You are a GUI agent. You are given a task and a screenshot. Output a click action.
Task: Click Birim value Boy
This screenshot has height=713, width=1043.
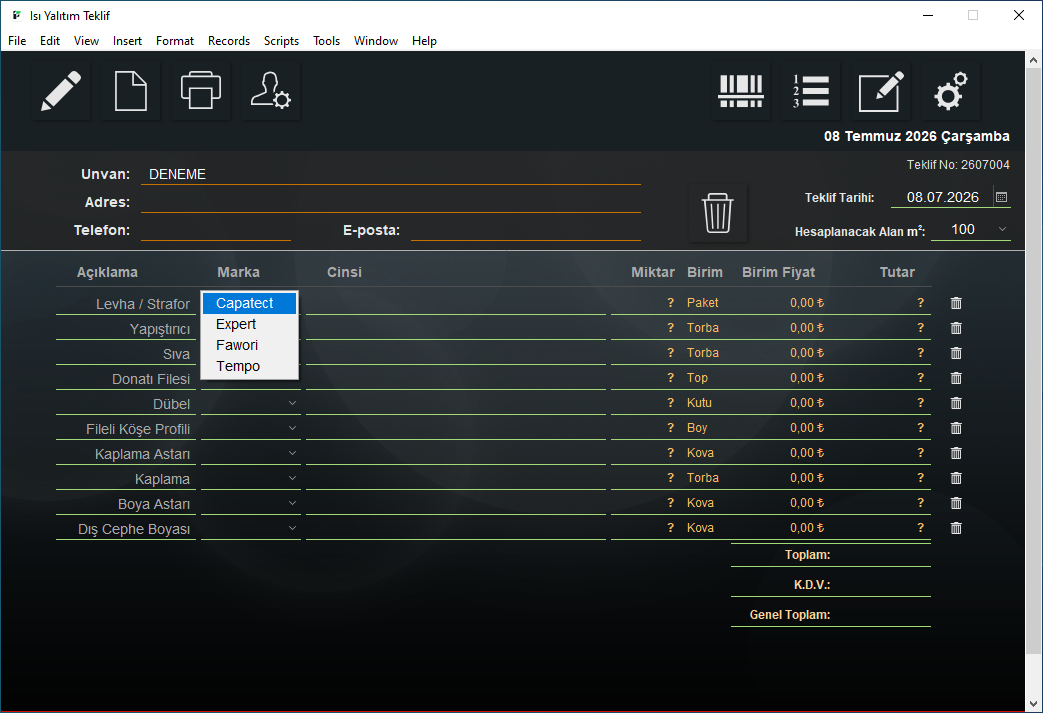click(696, 428)
